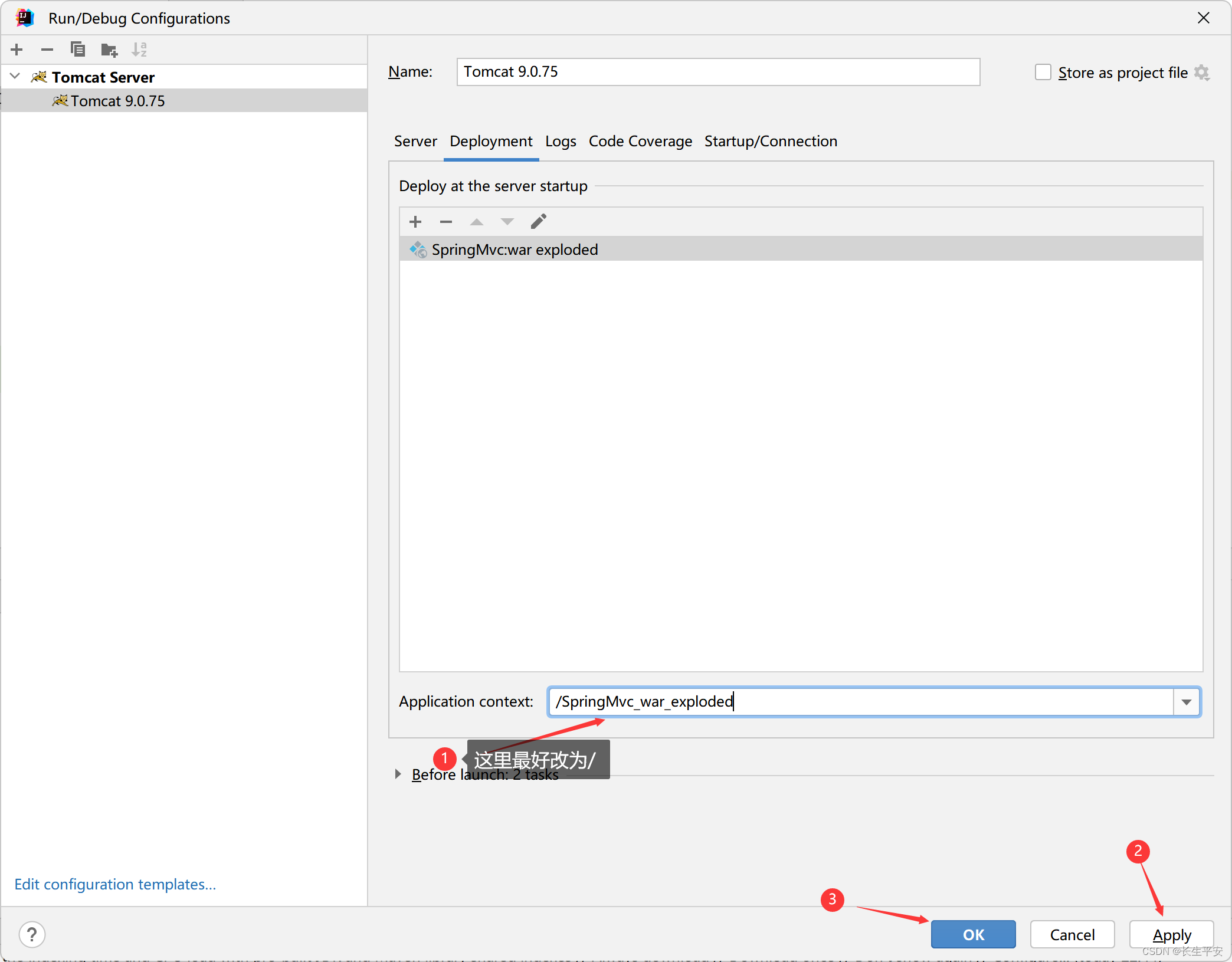The height and width of the screenshot is (962, 1232).
Task: Add a new run configuration
Action: click(x=17, y=50)
